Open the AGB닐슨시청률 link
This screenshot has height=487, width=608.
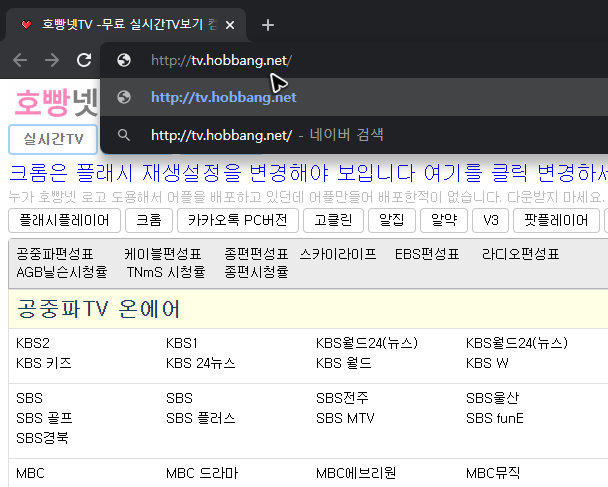point(62,272)
